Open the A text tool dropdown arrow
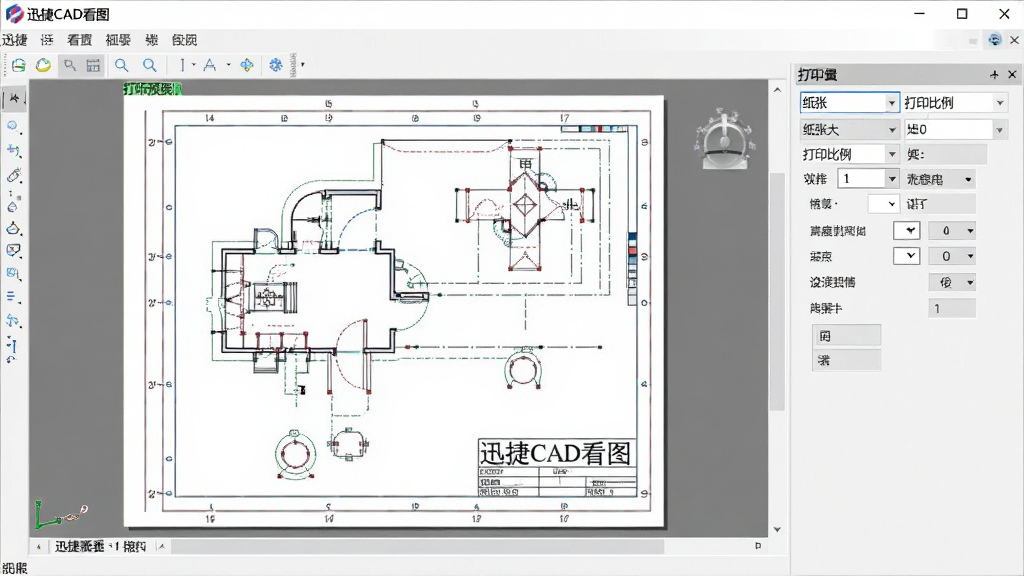1024x576 pixels. (x=228, y=65)
